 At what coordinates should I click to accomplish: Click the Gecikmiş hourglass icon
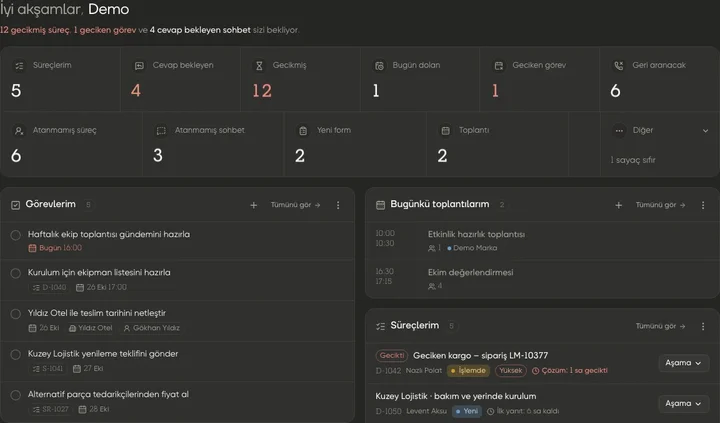point(259,66)
